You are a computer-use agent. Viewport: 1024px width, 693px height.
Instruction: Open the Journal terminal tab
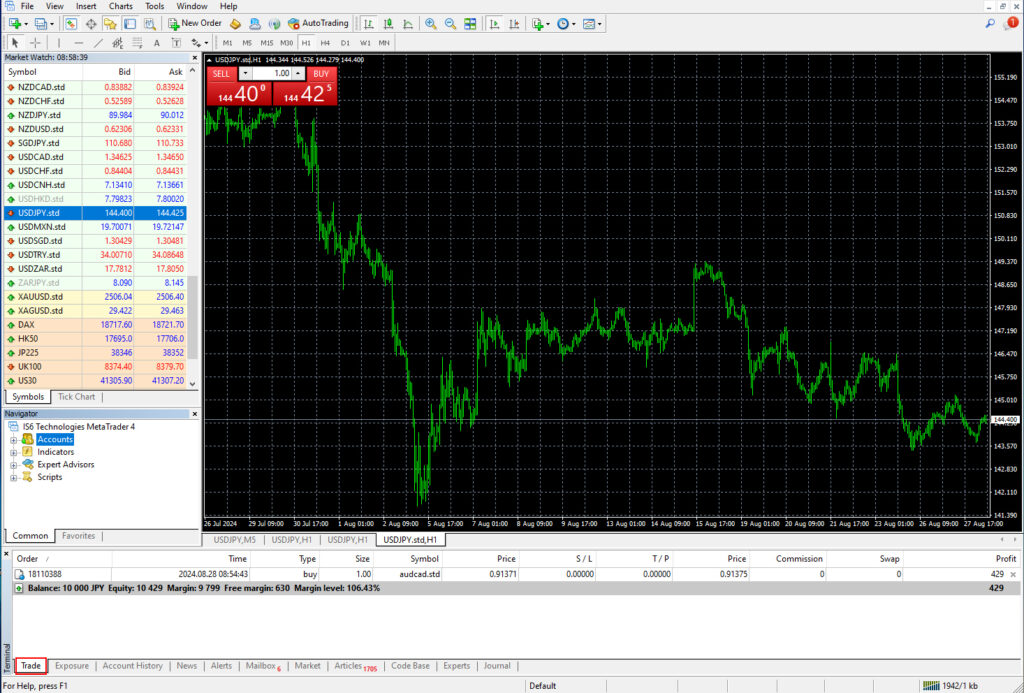(x=497, y=666)
